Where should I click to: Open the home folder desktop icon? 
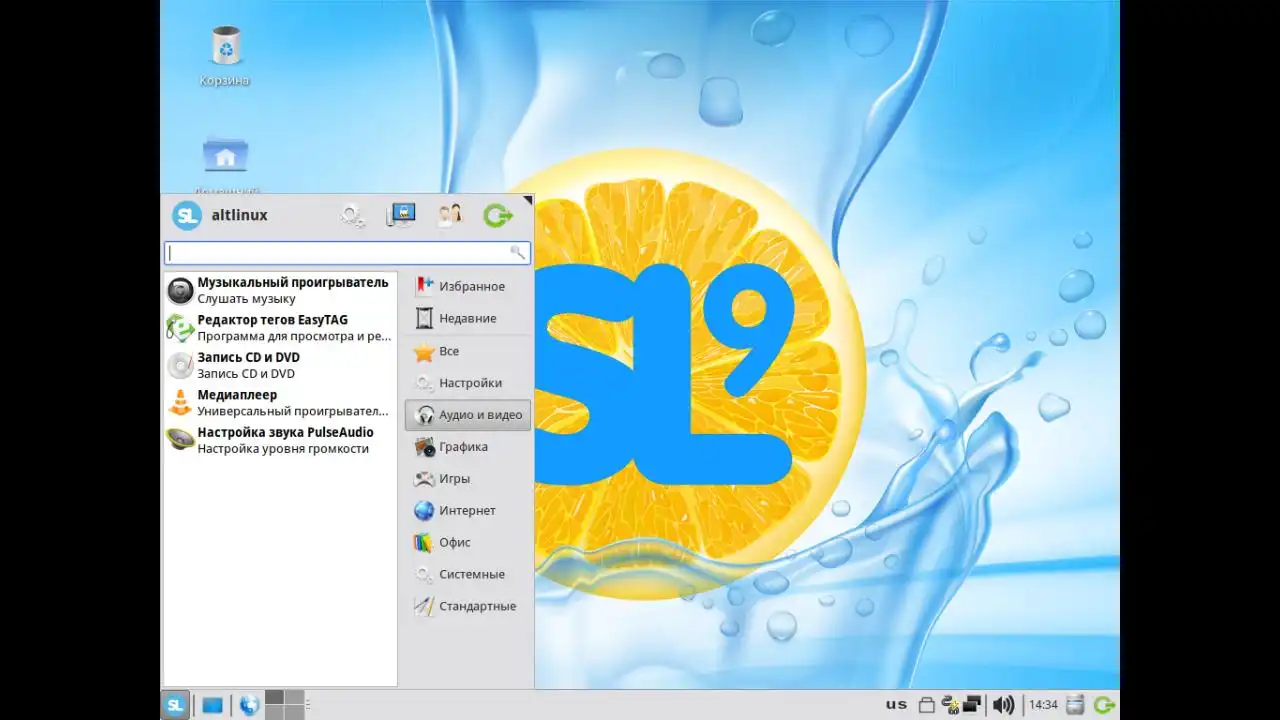[225, 162]
